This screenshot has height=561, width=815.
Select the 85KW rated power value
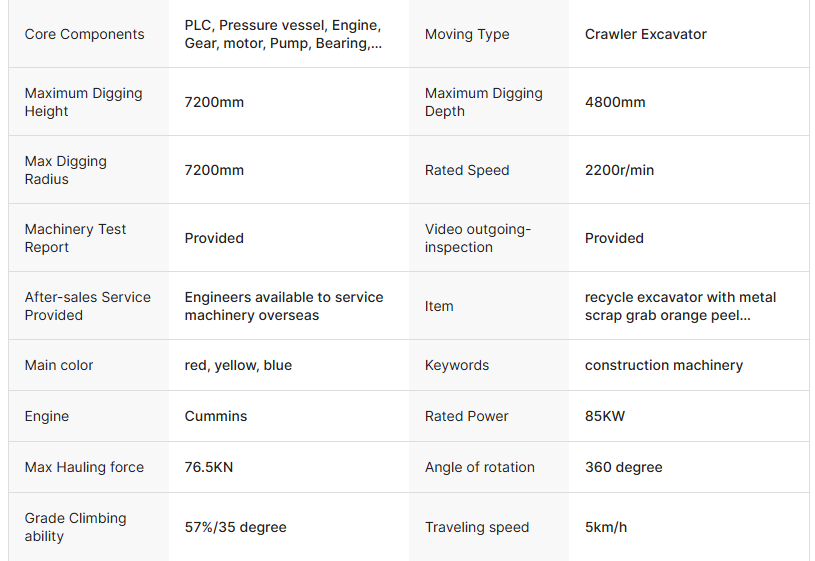[604, 416]
